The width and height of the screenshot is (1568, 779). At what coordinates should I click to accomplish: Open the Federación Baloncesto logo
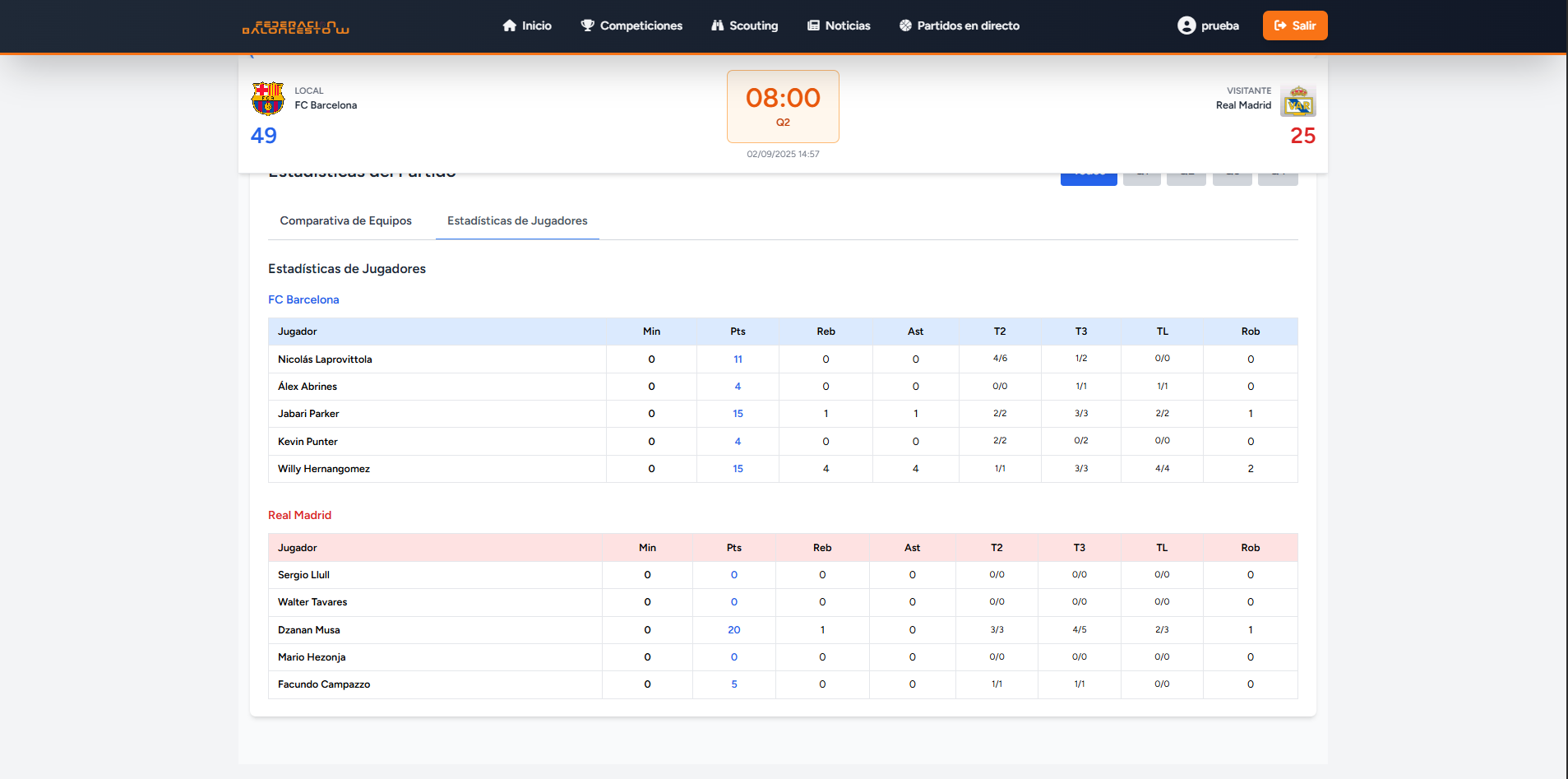pyautogui.click(x=295, y=27)
